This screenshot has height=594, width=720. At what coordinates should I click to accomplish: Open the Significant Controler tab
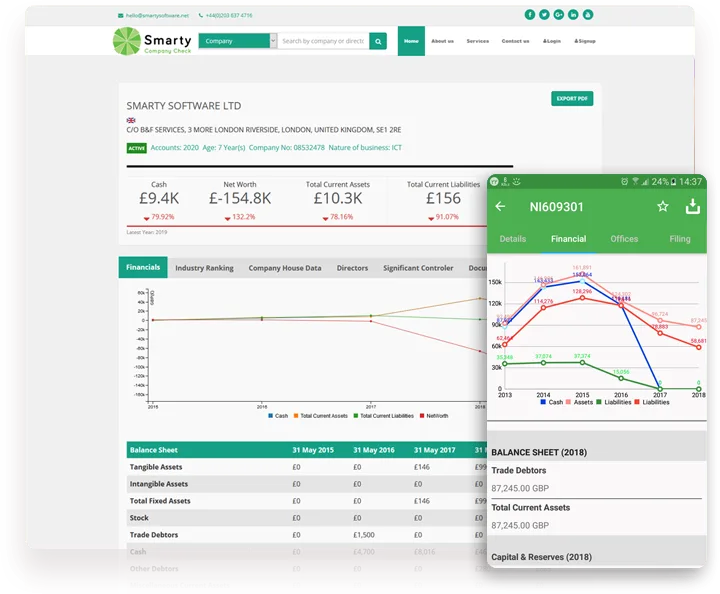pos(418,268)
